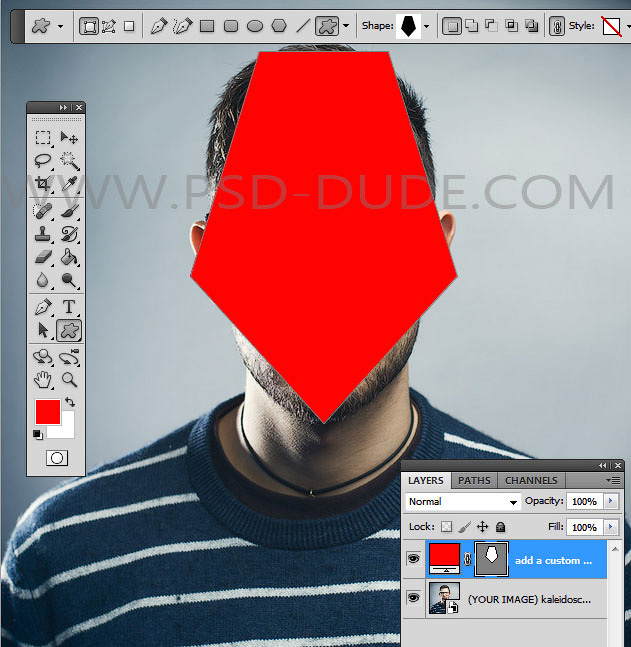Viewport: 631px width, 647px height.
Task: Toggle visibility of the YOUR IMAGE layer
Action: (x=413, y=598)
